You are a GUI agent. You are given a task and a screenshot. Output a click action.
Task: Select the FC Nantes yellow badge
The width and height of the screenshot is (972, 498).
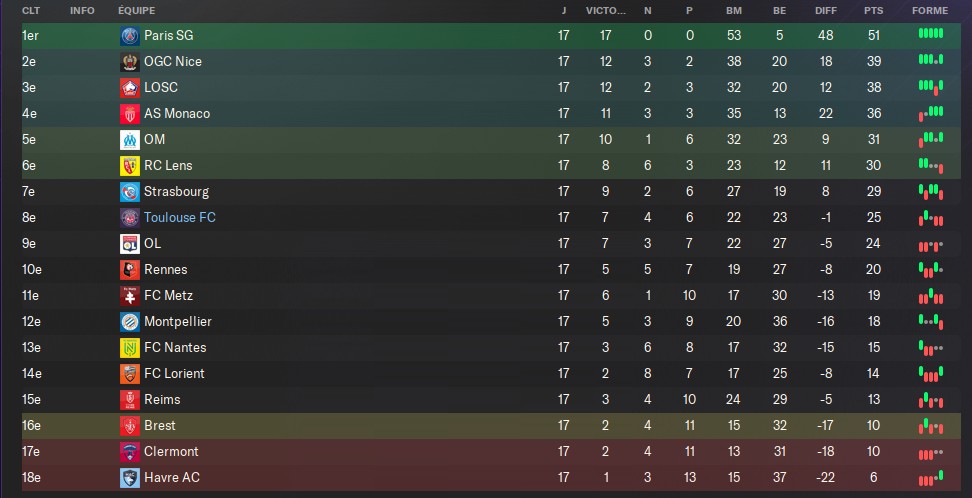pyautogui.click(x=130, y=348)
